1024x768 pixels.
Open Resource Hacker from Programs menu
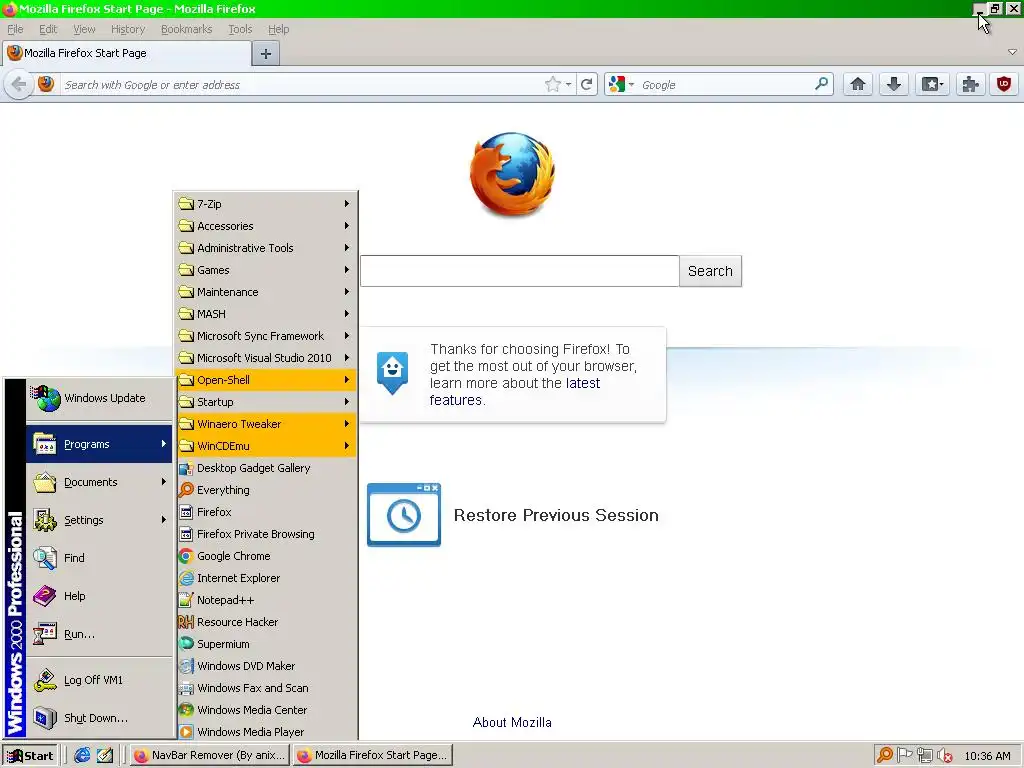266,622
